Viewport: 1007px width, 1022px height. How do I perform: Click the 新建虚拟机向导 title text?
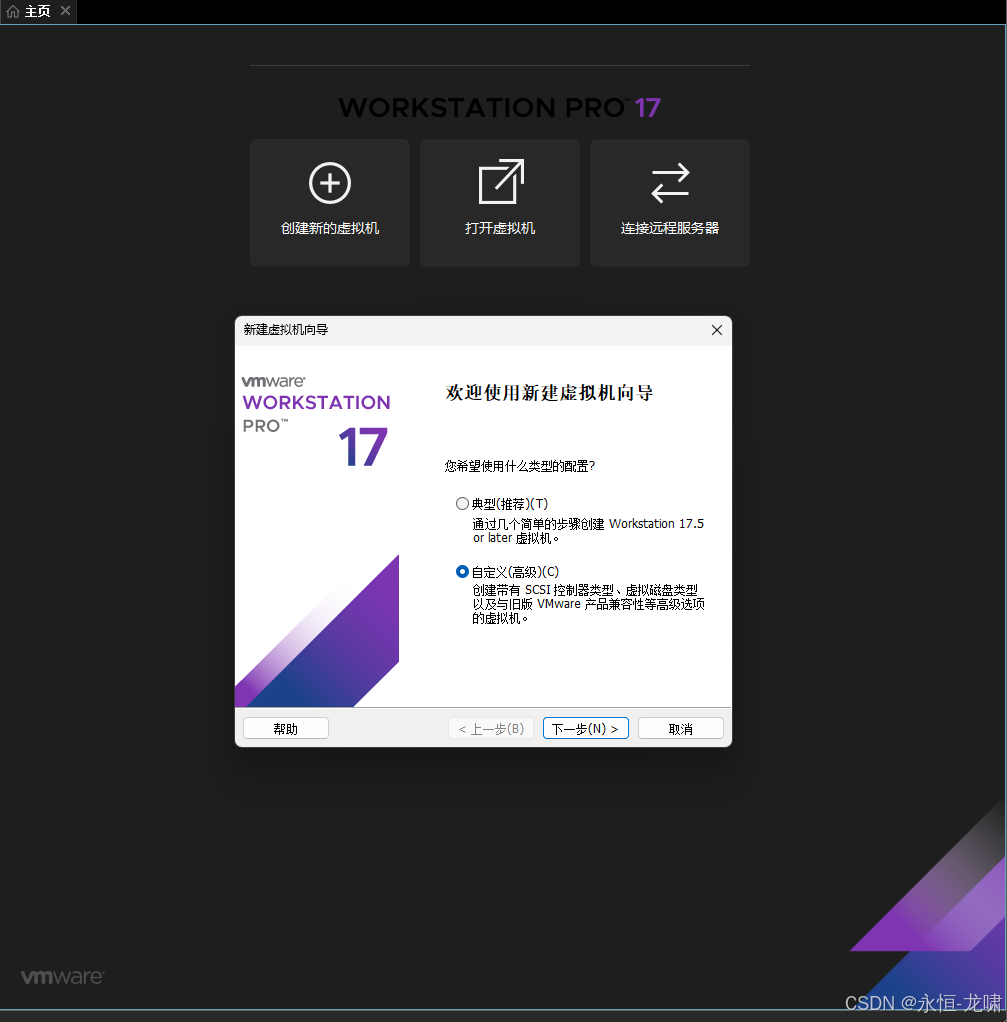tap(285, 330)
